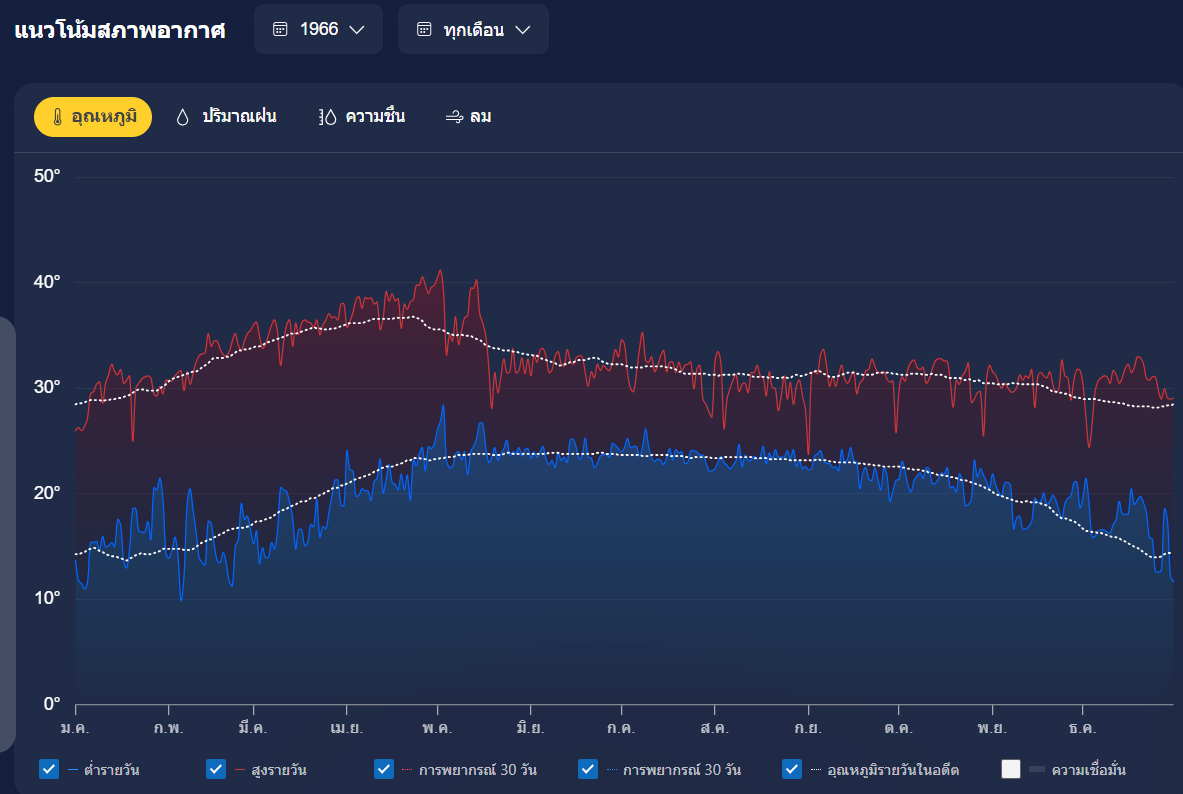
Task: Click the อุณหภูมิรายวันในอดีต legend label
Action: (x=893, y=770)
